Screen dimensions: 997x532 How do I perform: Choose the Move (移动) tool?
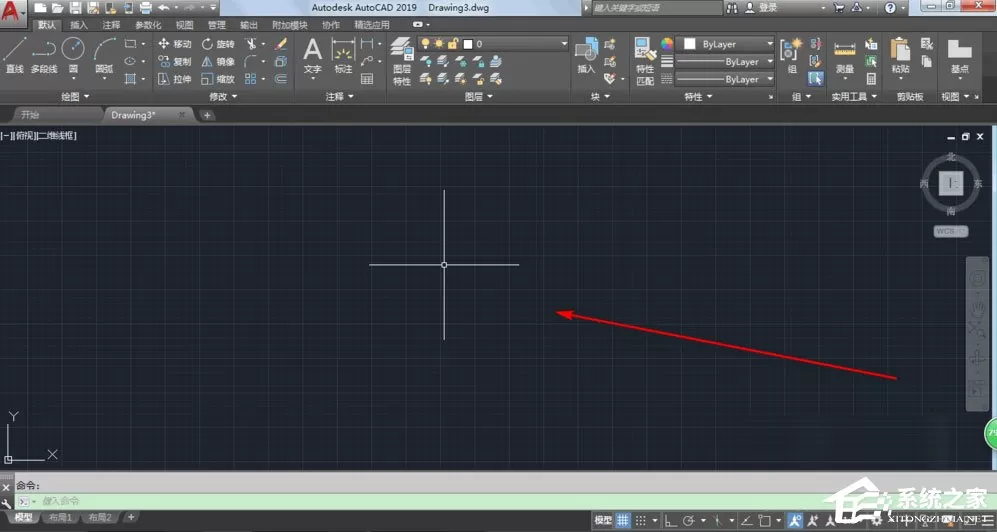point(175,44)
